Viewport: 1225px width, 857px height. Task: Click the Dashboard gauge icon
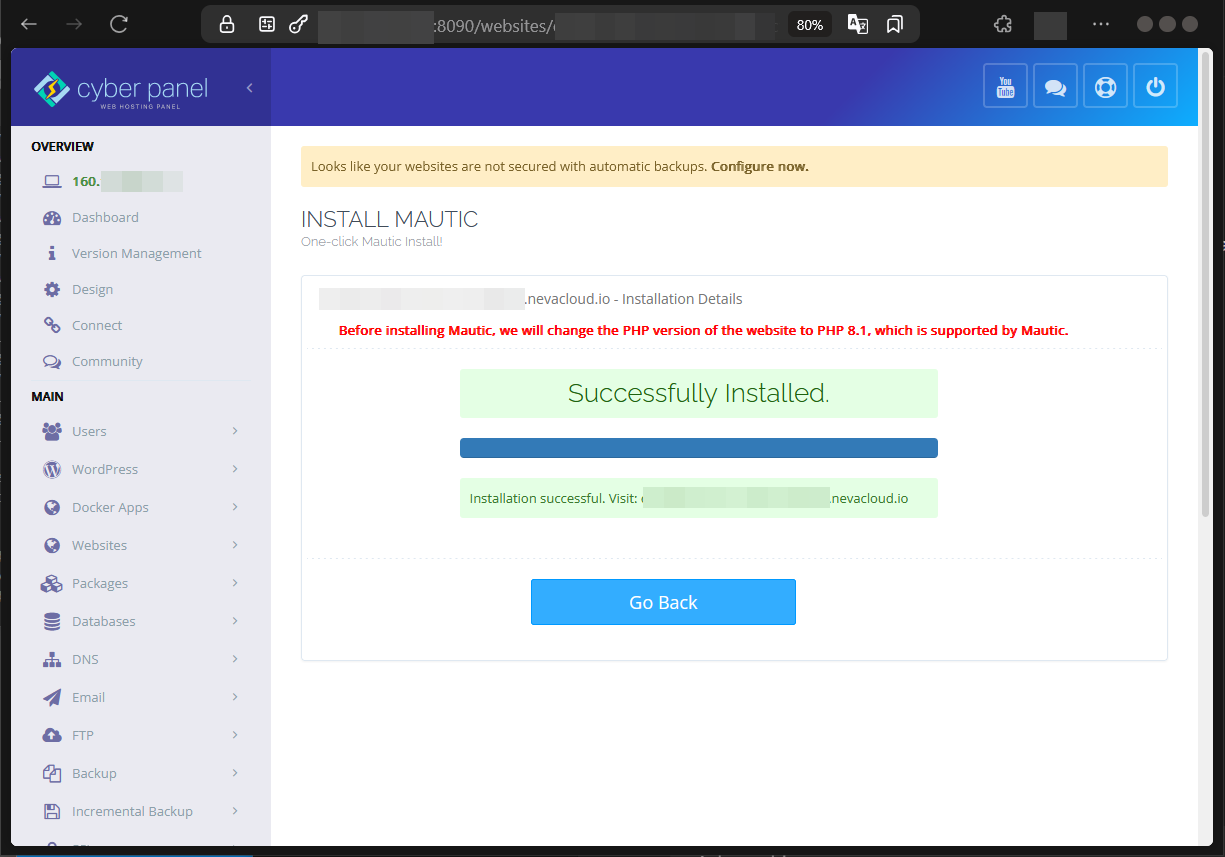point(52,218)
